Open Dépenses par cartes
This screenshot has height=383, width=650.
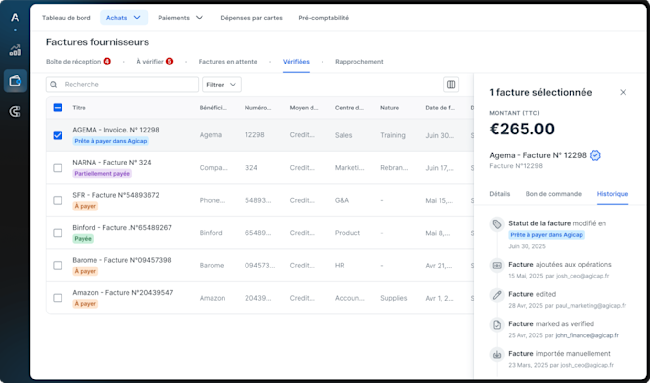click(x=252, y=18)
